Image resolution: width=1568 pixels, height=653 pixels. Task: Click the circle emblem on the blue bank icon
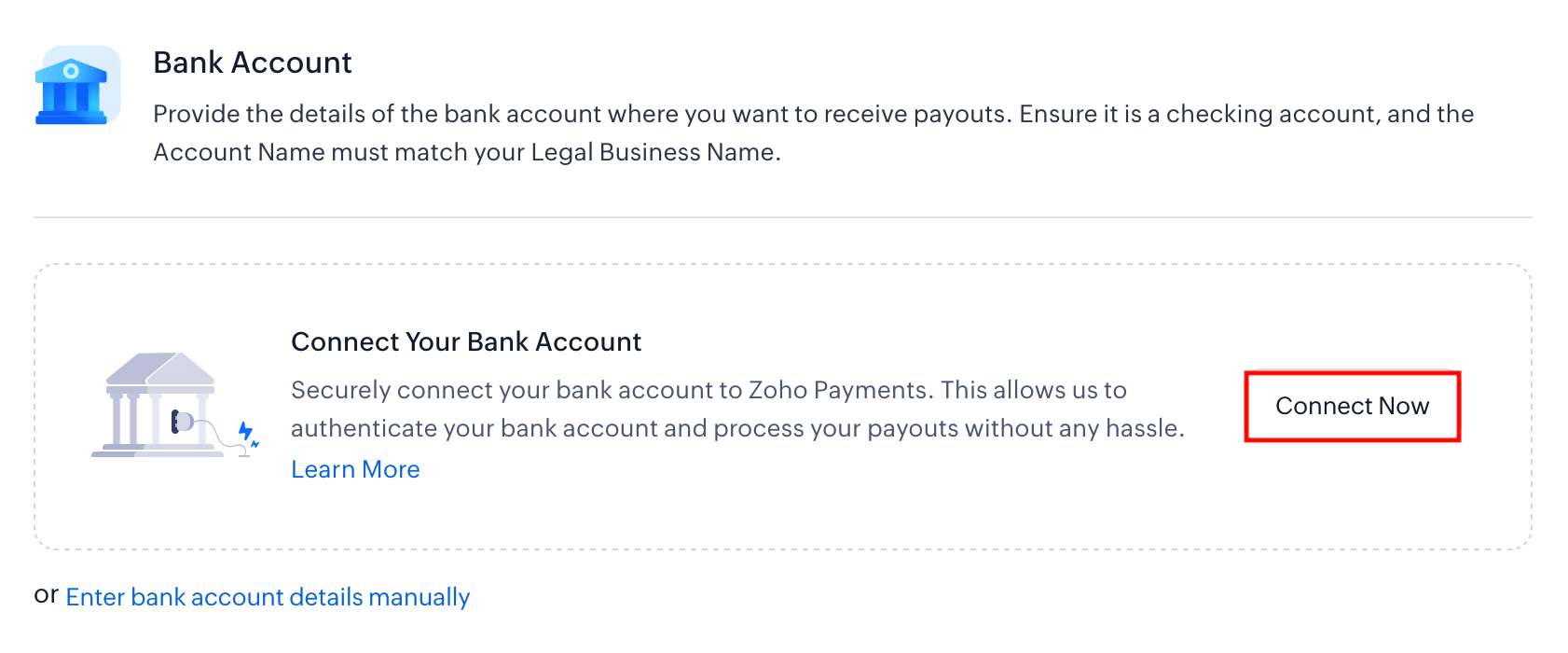[x=71, y=71]
